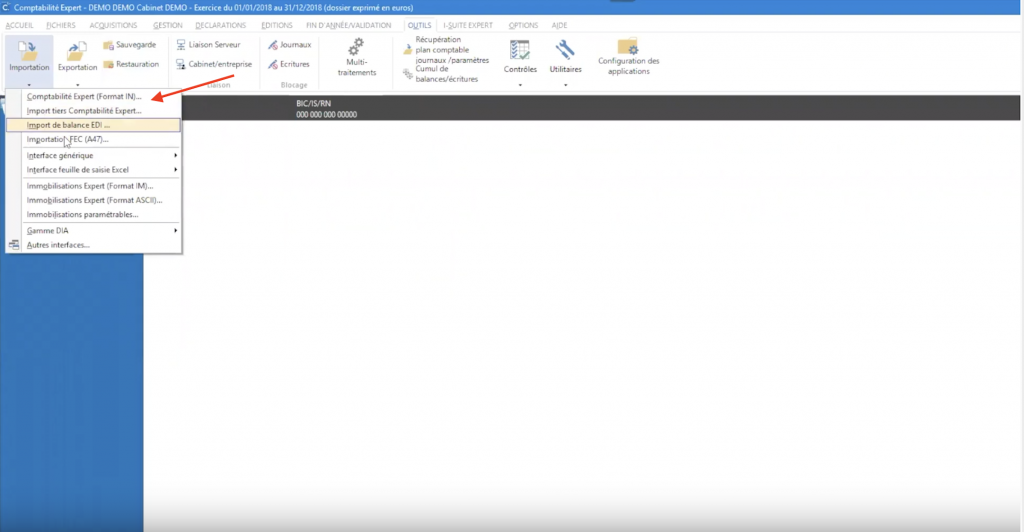Expand the Interface générique submenu arrow

coord(176,155)
